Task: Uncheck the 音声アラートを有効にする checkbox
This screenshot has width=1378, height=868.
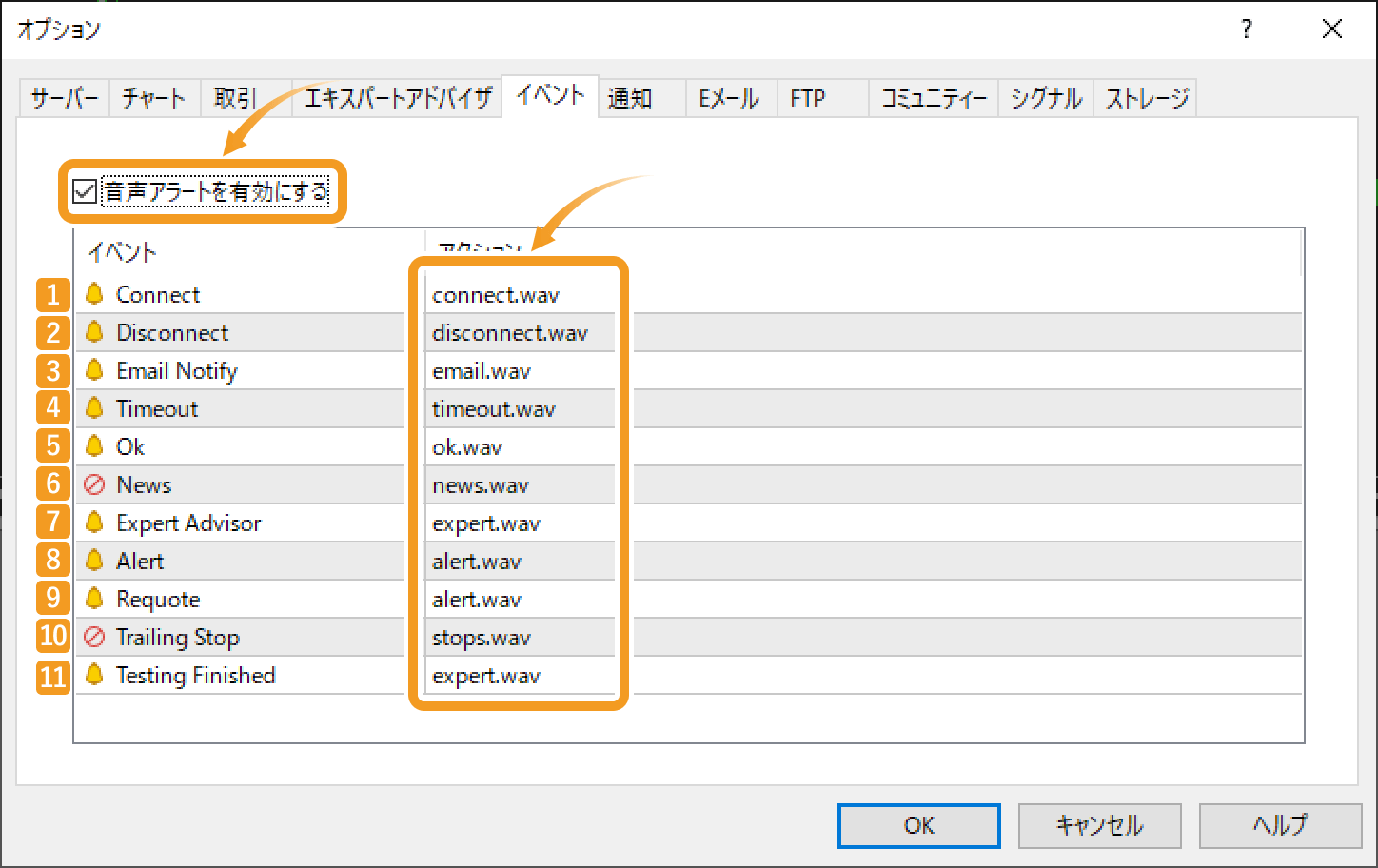Action: coord(85,191)
